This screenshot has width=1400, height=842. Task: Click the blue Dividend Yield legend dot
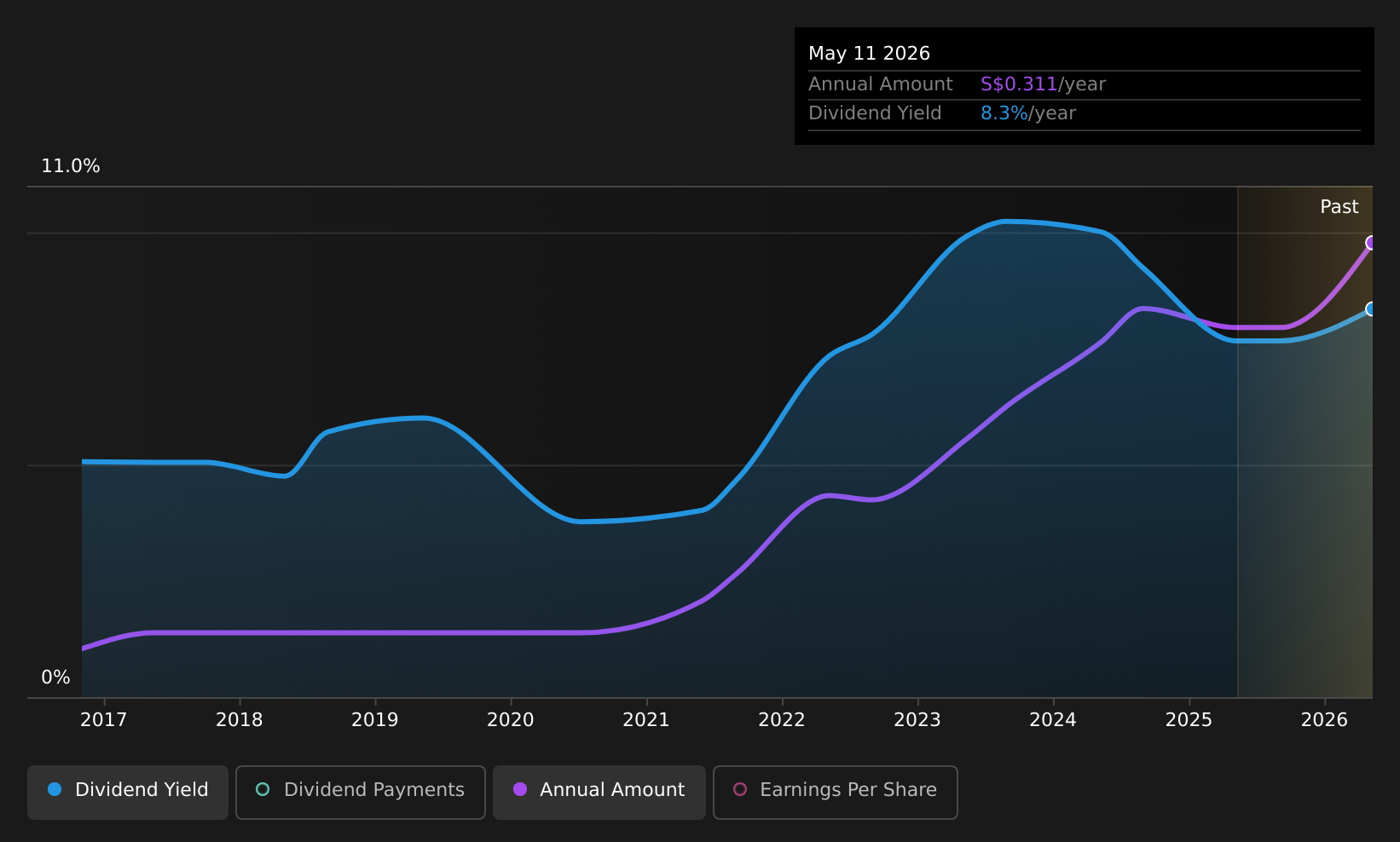click(x=55, y=789)
